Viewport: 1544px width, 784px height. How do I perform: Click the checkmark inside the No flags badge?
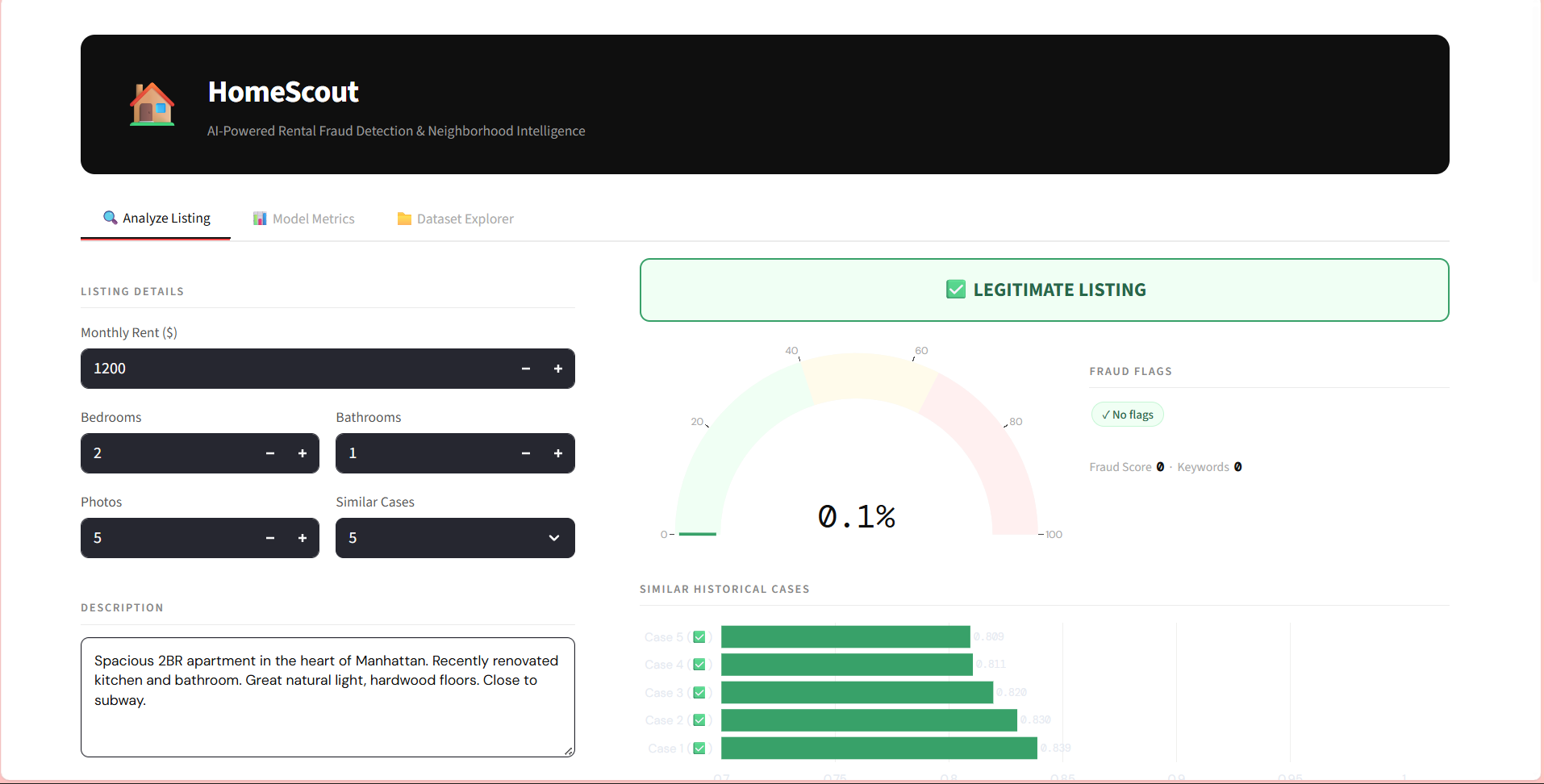(1106, 414)
